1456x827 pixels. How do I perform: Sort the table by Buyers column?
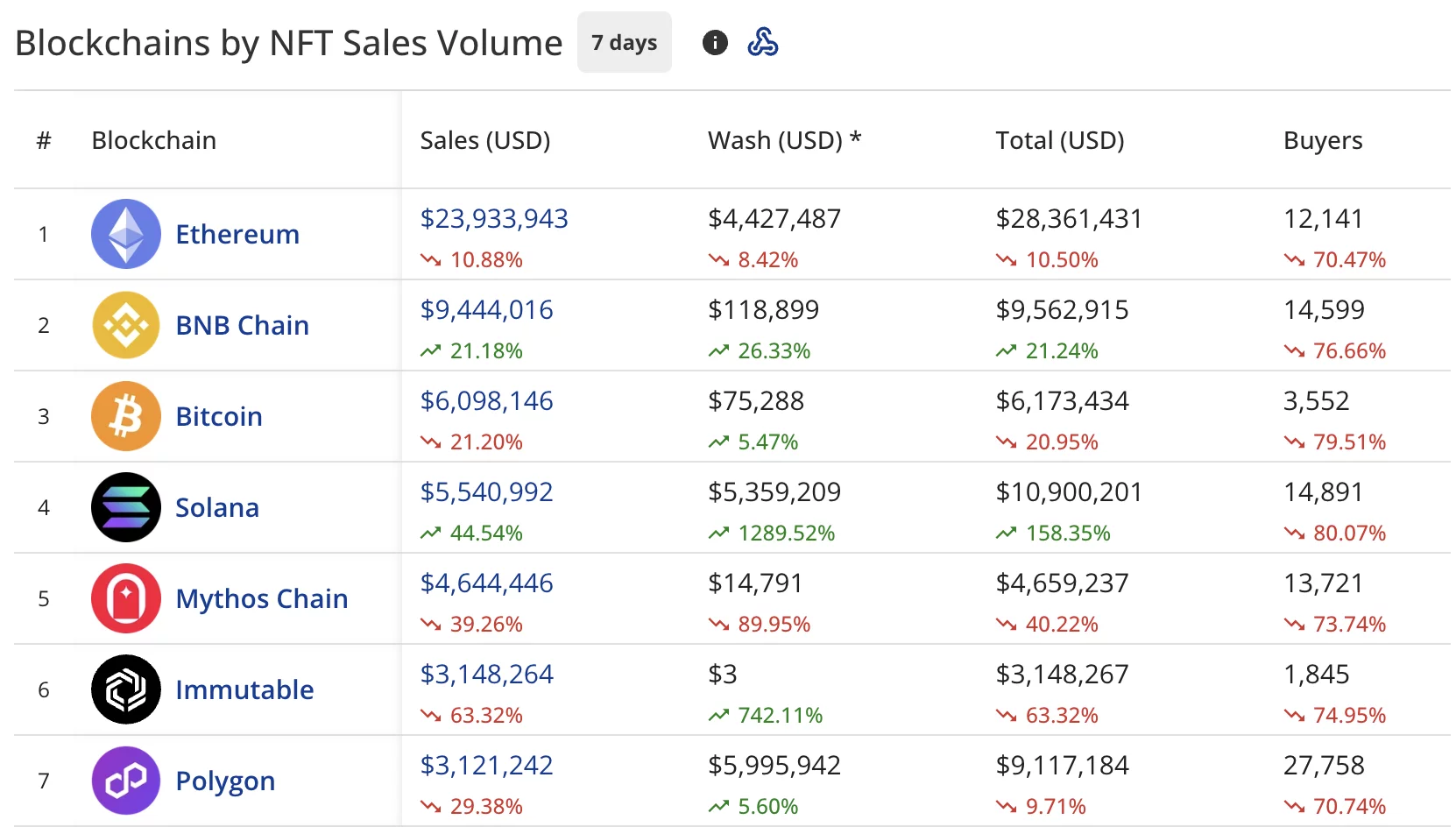pos(1323,139)
